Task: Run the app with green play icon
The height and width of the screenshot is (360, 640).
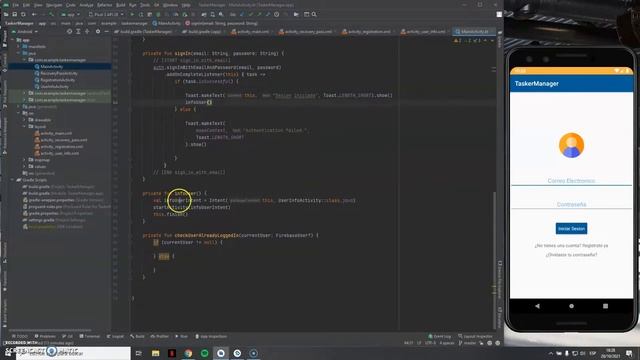Action: coord(132,14)
